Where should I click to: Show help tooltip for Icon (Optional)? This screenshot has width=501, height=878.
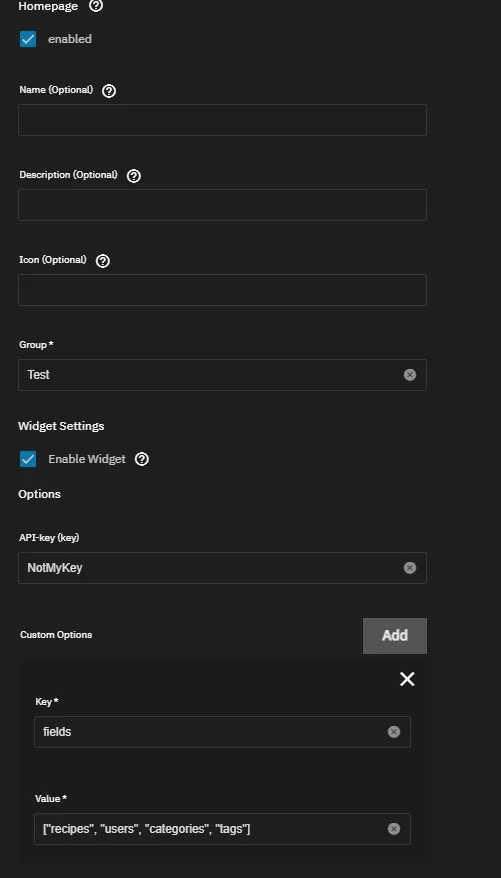point(103,261)
